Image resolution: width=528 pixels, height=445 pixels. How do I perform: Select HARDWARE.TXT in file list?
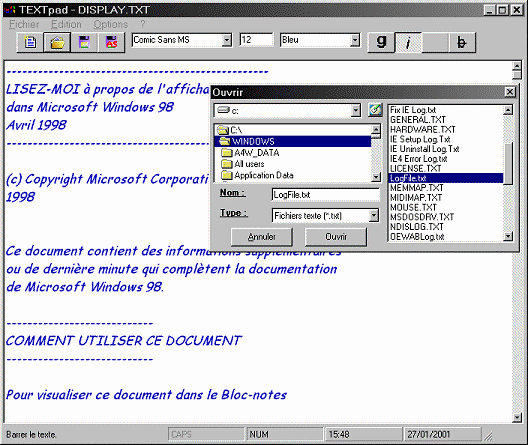(x=446, y=130)
